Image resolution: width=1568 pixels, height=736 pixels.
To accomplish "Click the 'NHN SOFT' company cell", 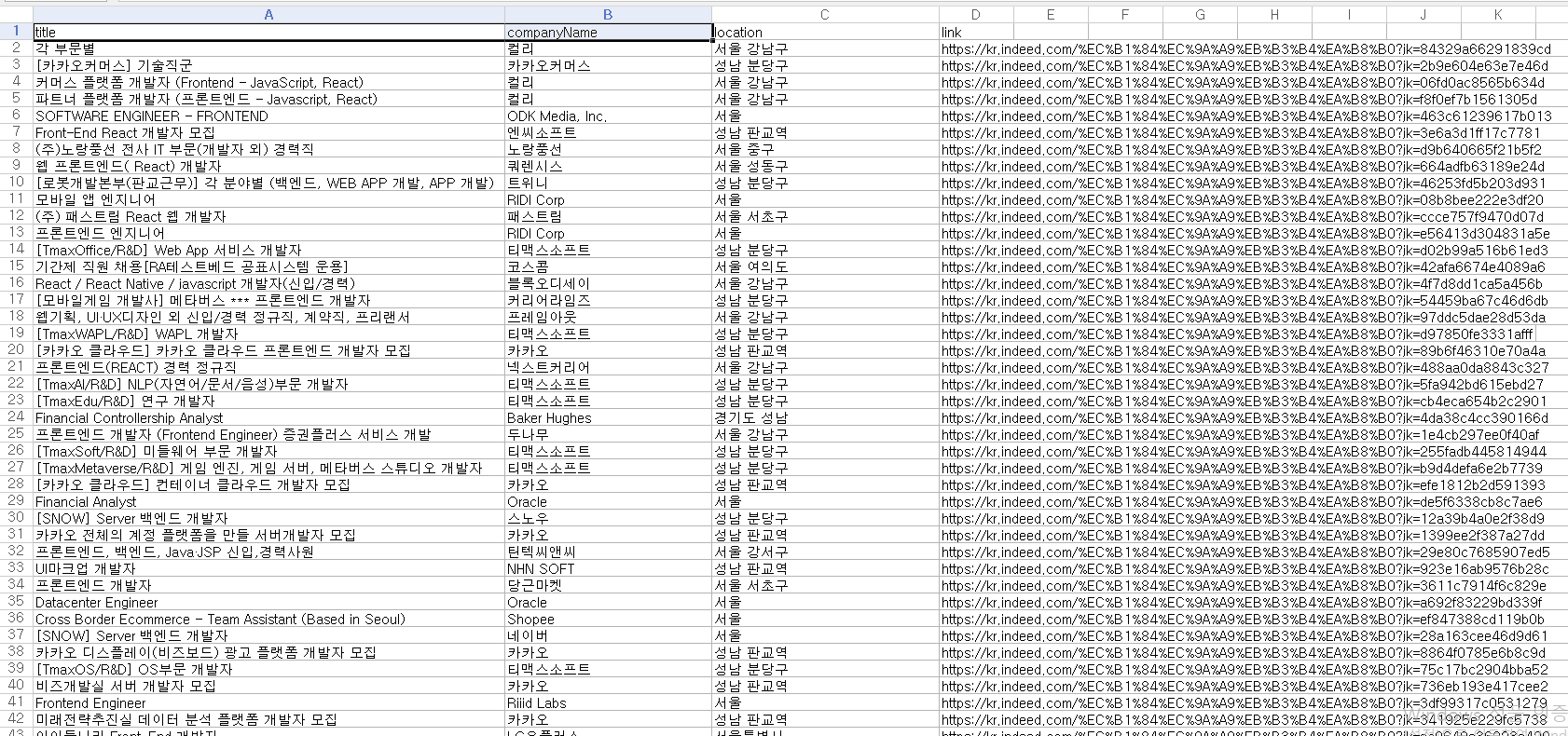I will pyautogui.click(x=608, y=568).
